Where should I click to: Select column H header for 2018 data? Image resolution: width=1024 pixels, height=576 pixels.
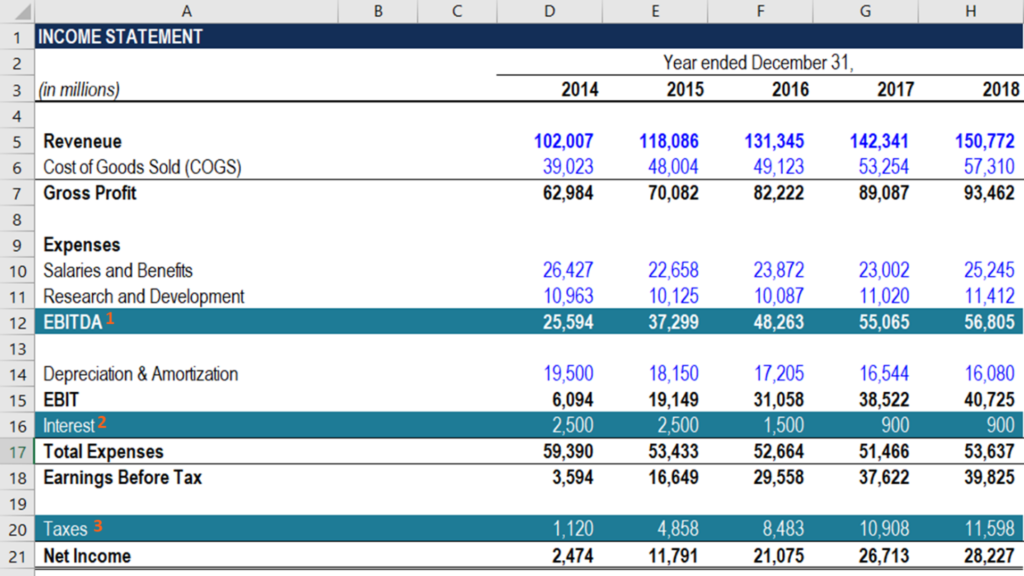969,11
